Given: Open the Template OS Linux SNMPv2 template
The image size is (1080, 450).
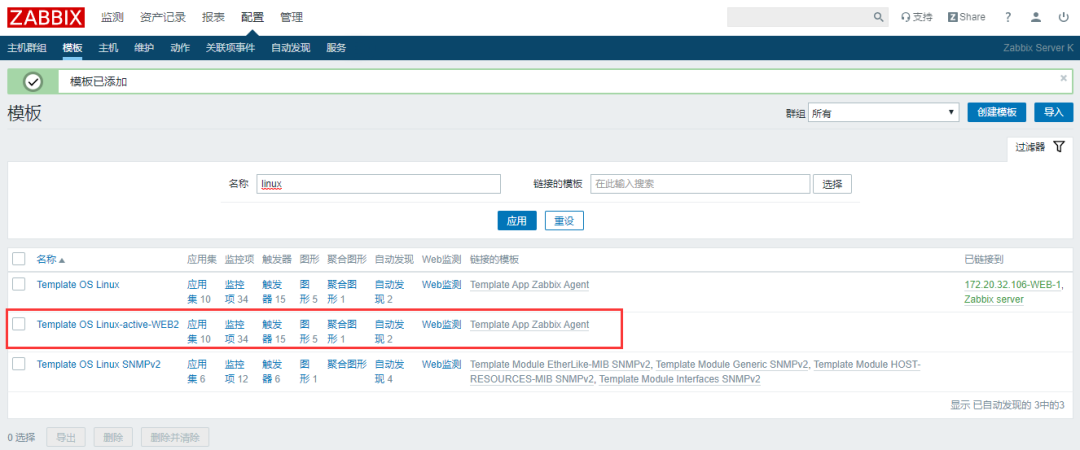Looking at the screenshot, I should click(98, 364).
